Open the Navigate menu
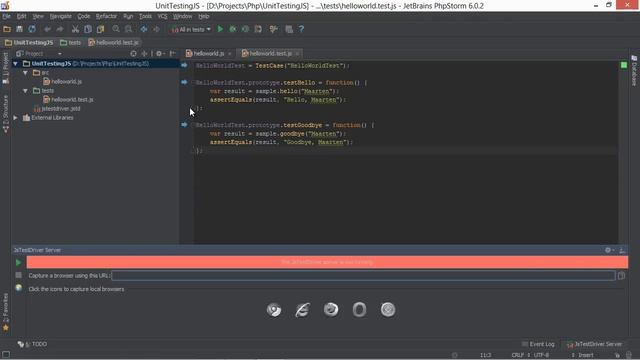640x360 pixels. [x=60, y=16]
